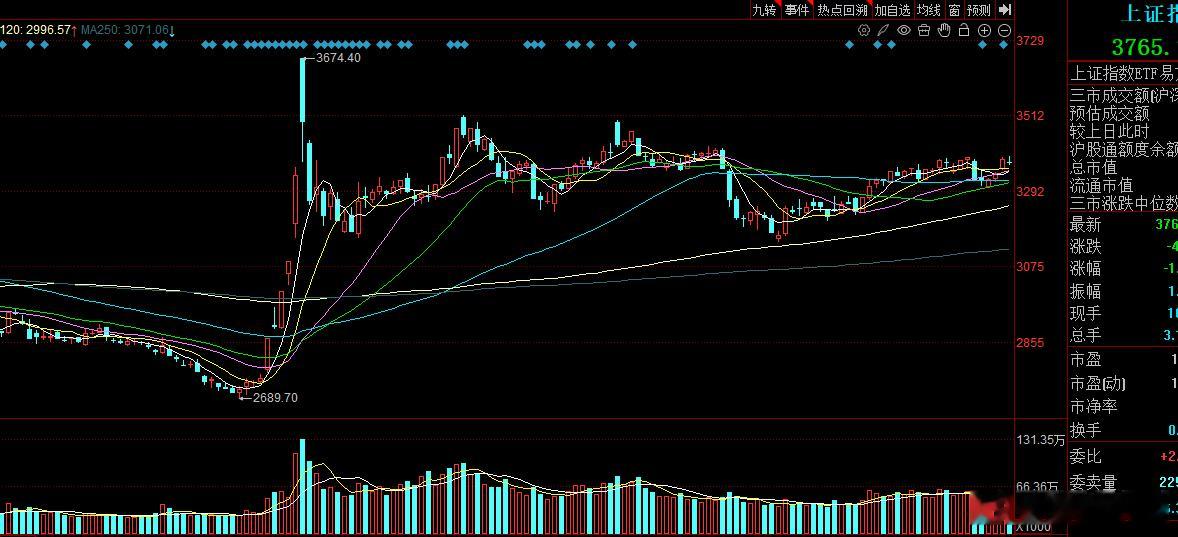Click the 131.35万 volume axis label
1178x537 pixels.
pos(1039,439)
